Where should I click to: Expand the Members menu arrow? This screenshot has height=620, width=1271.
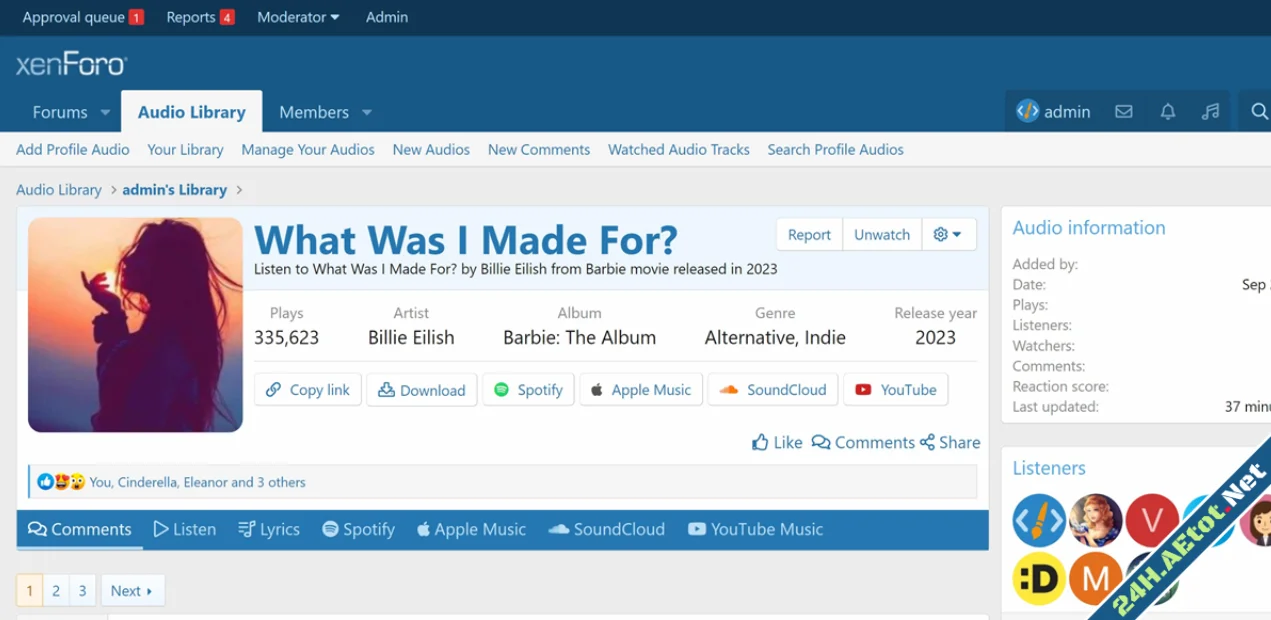pos(367,113)
